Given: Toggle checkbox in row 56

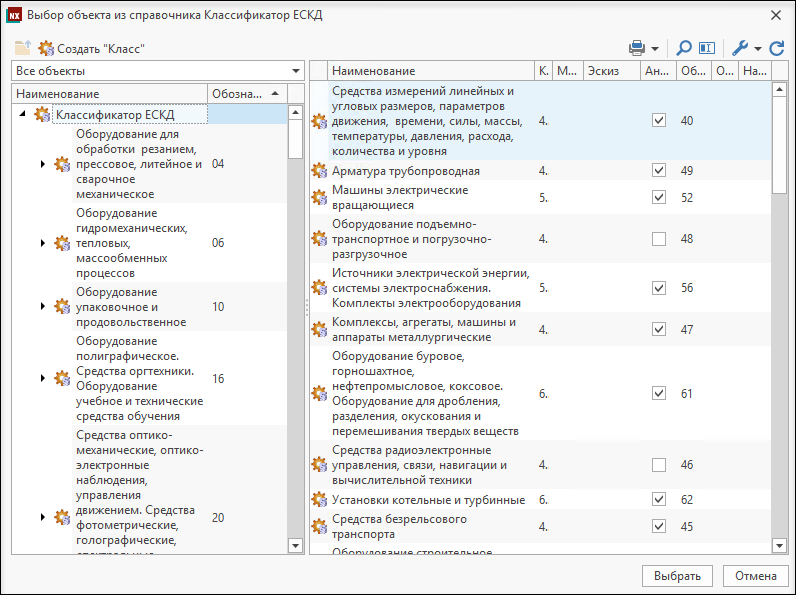Looking at the screenshot, I should pos(658,288).
